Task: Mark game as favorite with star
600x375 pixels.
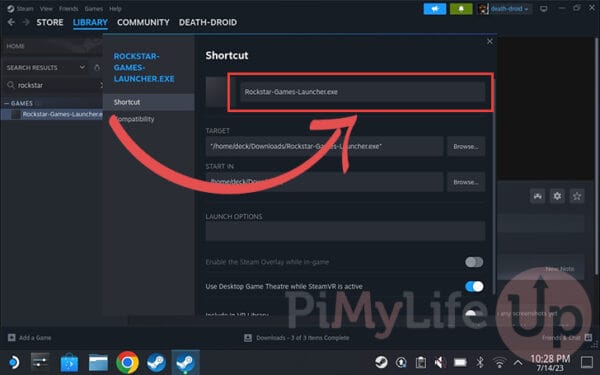Action: 577,196
